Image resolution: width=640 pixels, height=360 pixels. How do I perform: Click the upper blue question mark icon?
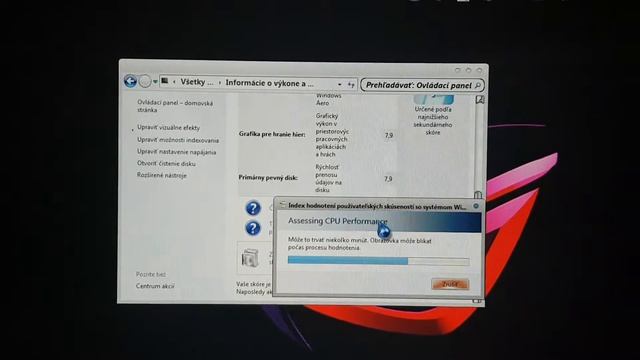(253, 208)
